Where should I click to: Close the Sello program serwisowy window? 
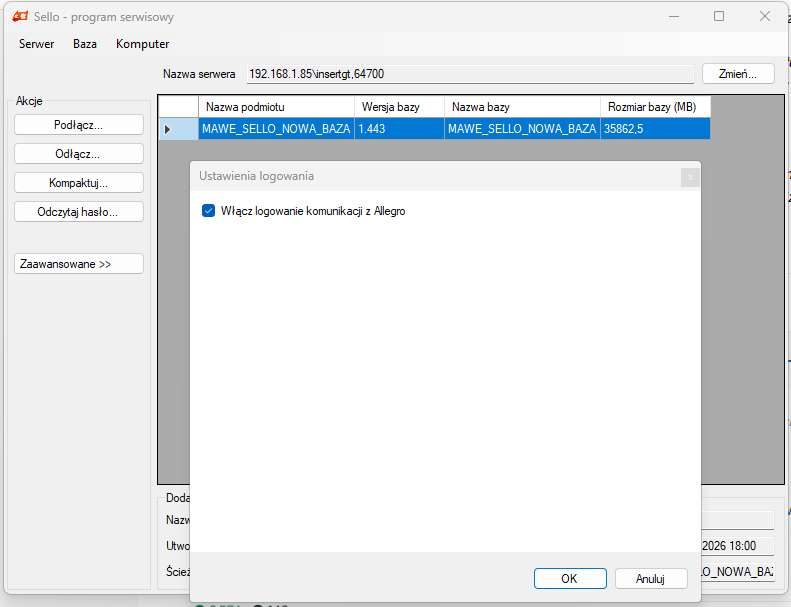[765, 16]
